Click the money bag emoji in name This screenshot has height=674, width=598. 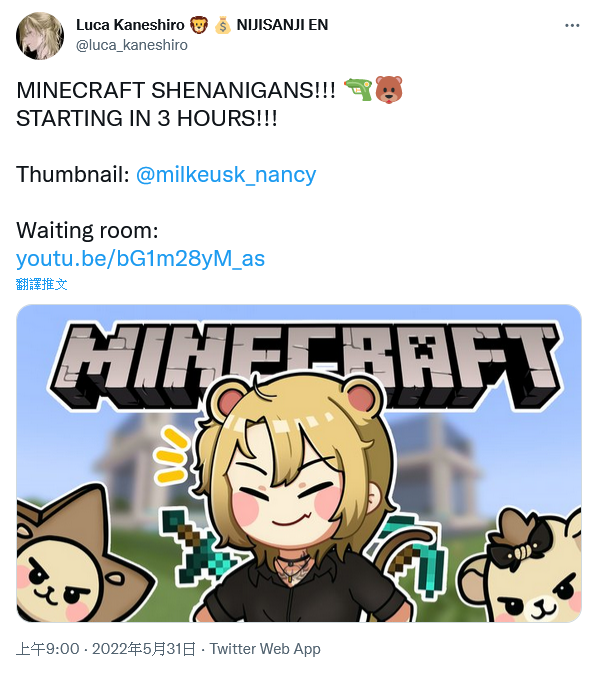(223, 25)
